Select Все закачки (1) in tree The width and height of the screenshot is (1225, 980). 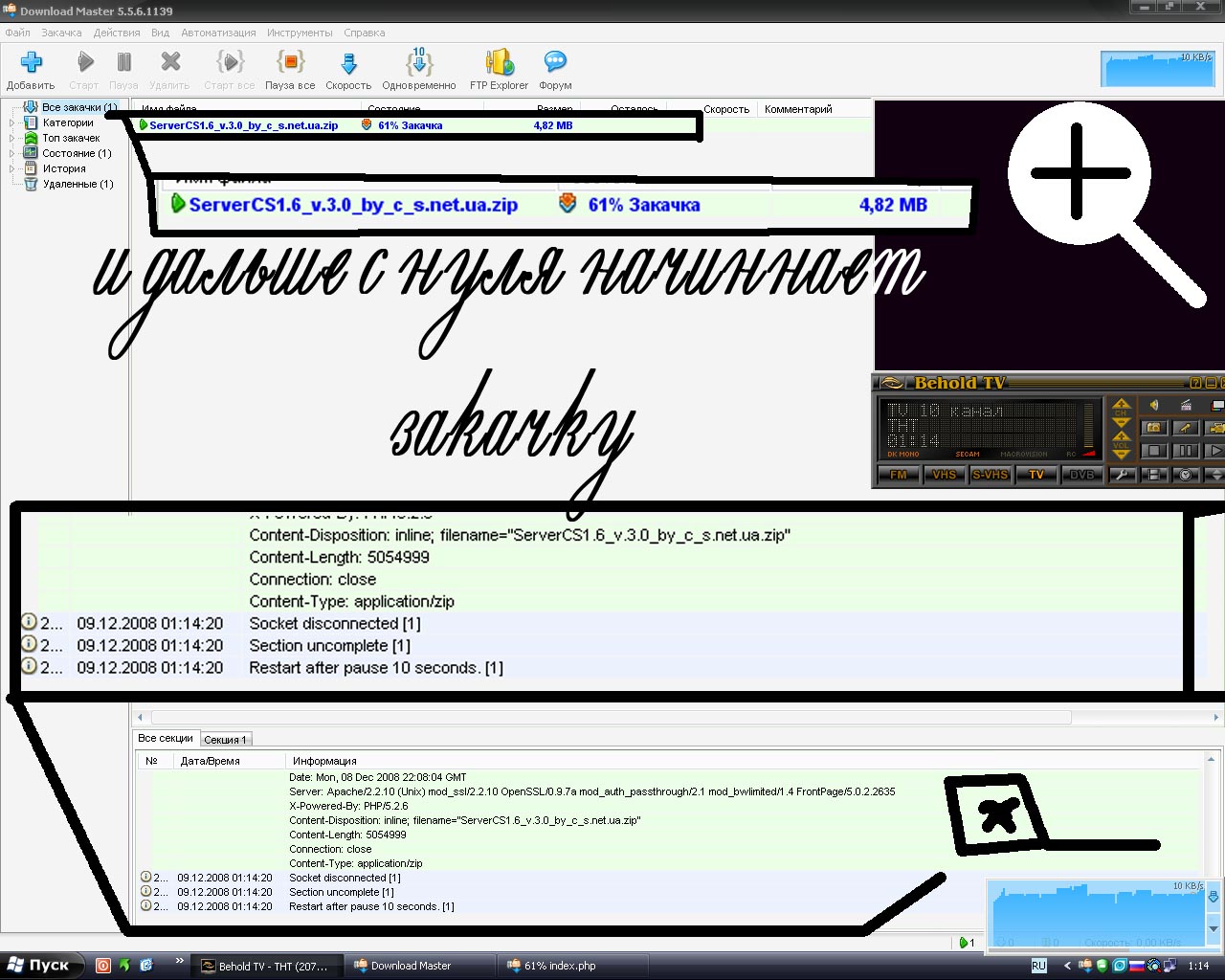(79, 107)
